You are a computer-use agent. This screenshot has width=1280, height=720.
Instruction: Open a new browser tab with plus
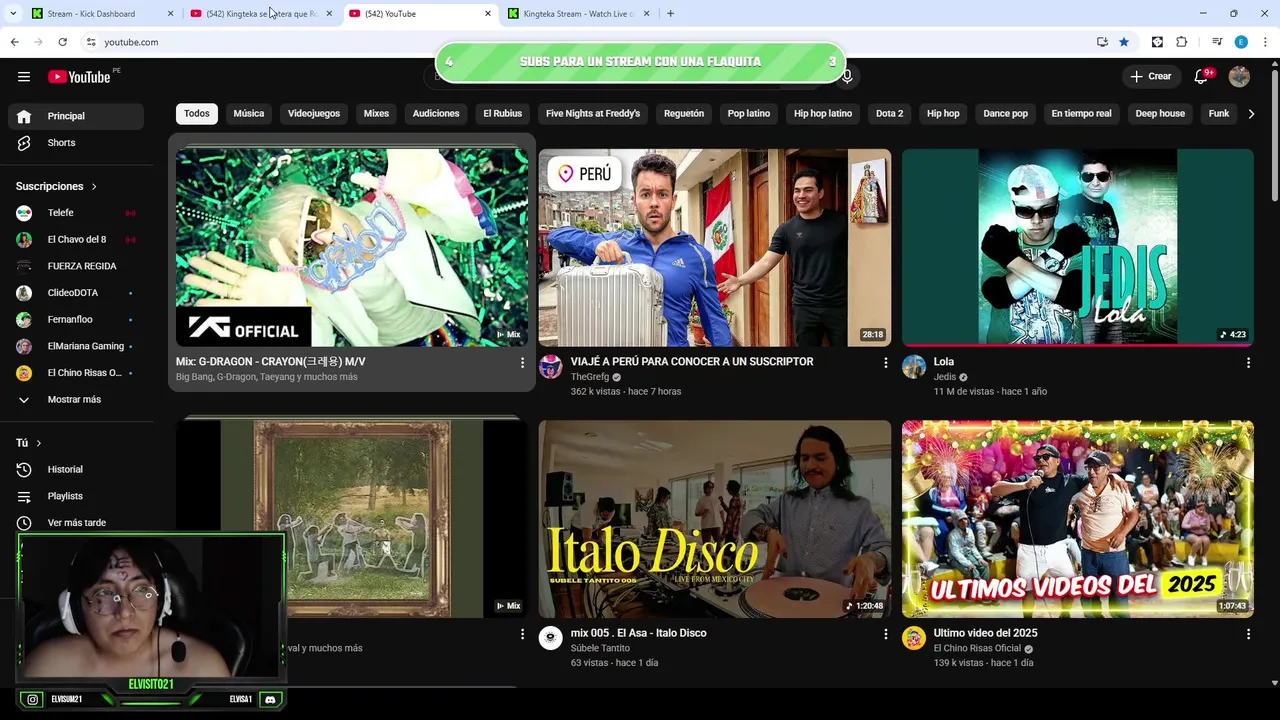tap(670, 13)
